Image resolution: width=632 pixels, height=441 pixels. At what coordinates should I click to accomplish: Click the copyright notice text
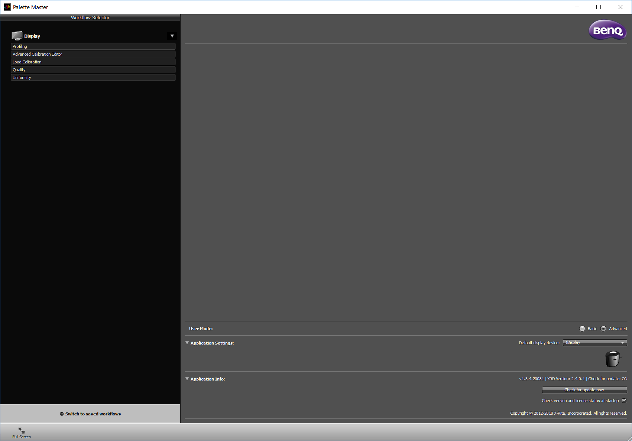point(568,413)
